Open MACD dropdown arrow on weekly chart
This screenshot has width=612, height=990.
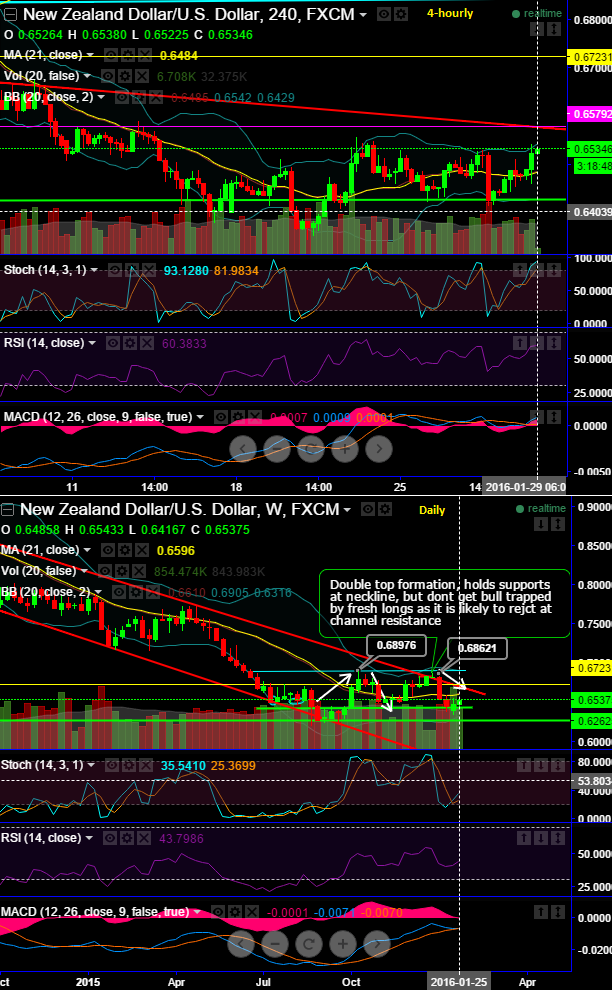pos(197,912)
